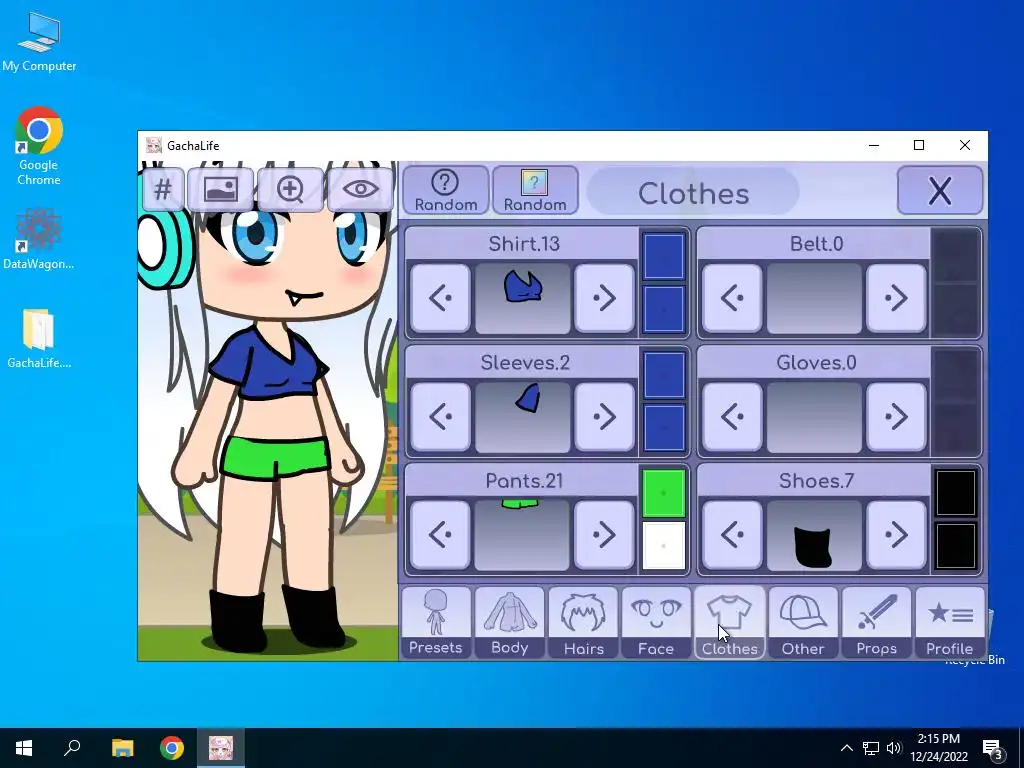Open the green Pants color swatch

tap(664, 493)
